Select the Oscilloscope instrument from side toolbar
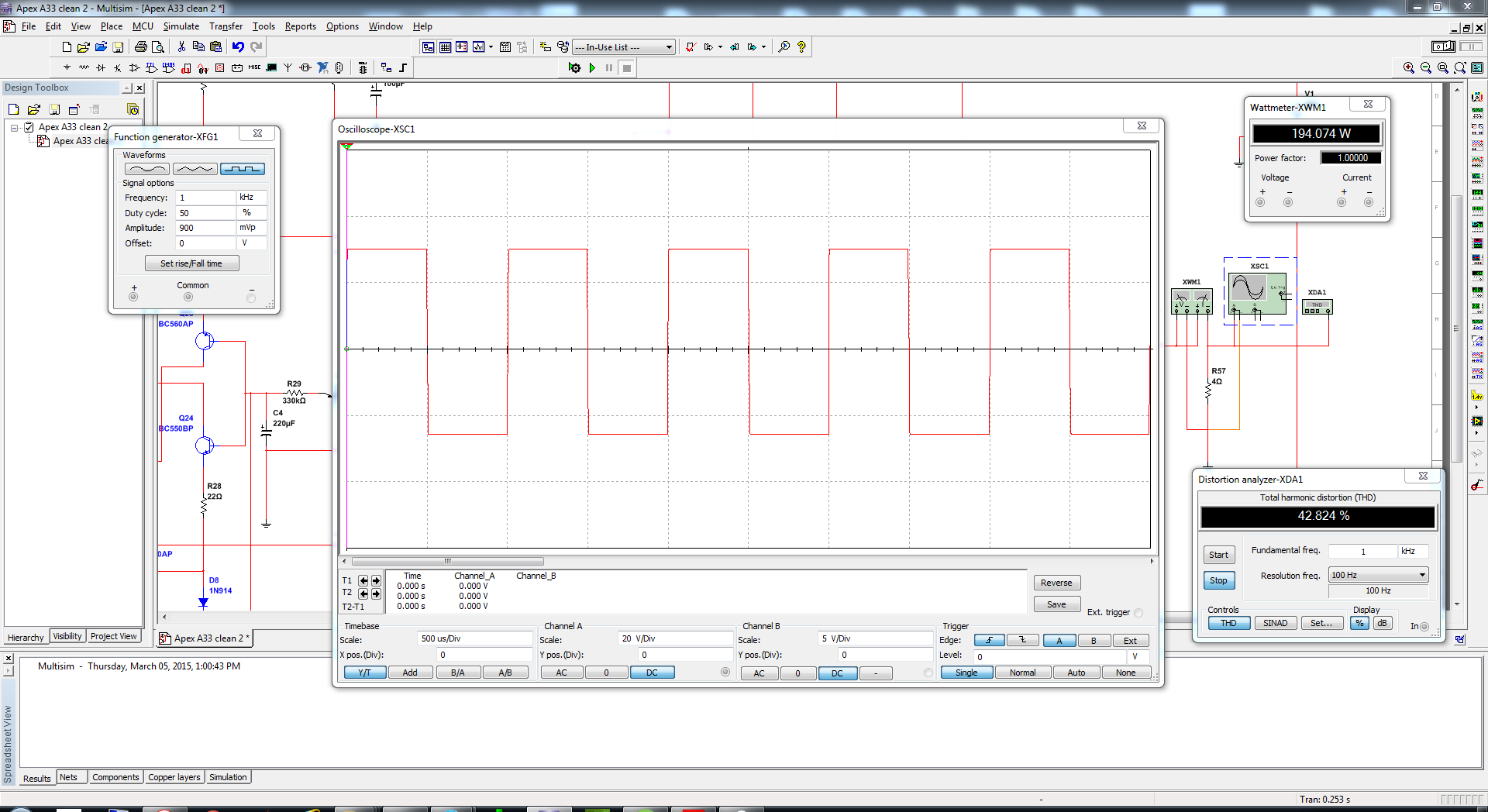1488x812 pixels. pos(1477,145)
